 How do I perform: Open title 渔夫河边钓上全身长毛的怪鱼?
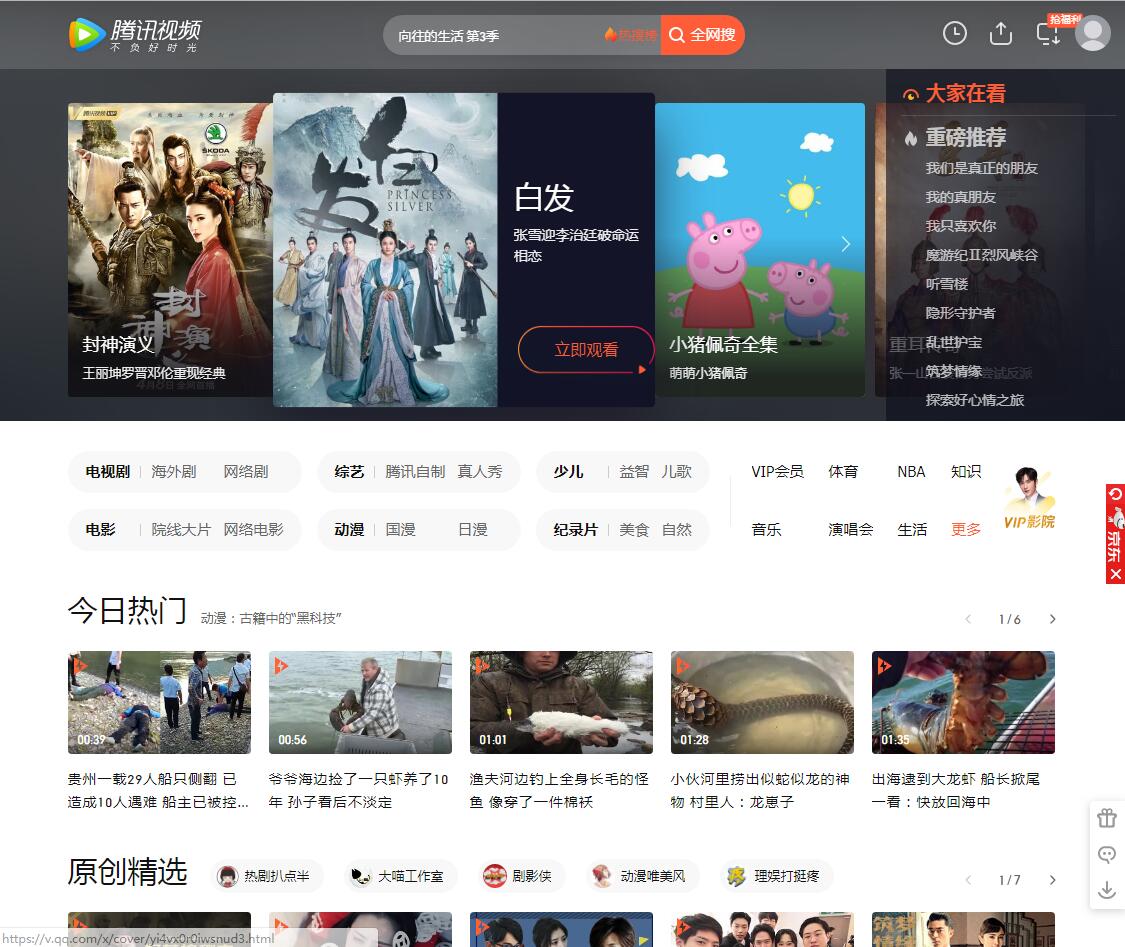(559, 790)
